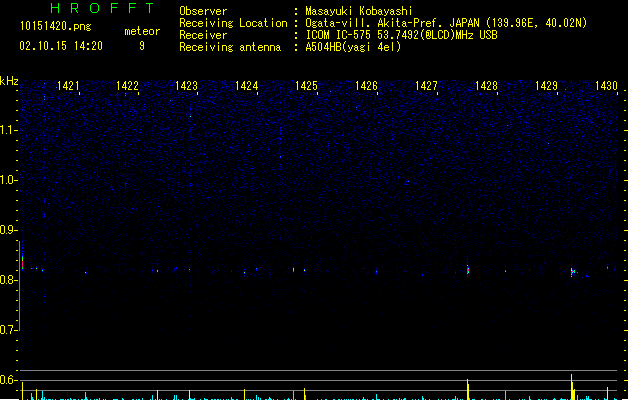629x400 pixels.
Task: Click the red meteor echo after 1429
Action: [572, 272]
